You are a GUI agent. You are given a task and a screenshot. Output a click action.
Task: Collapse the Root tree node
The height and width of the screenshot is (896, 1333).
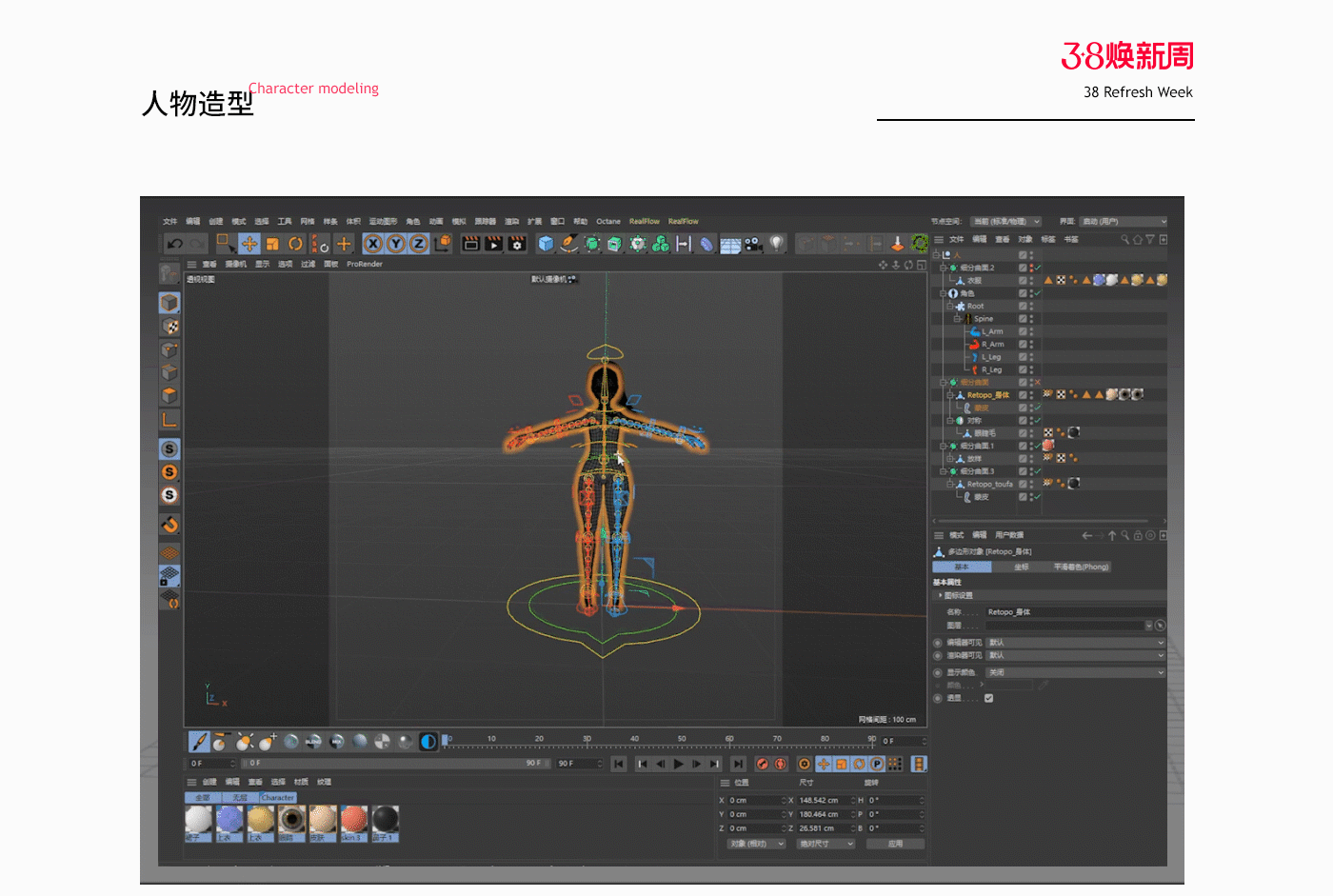[x=949, y=306]
